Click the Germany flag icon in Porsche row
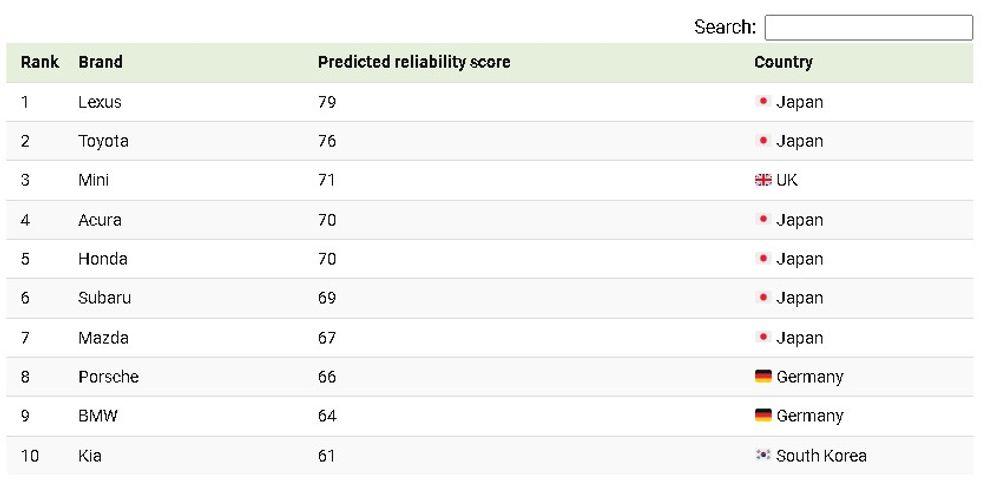Screen dimensions: 1000x501 (x=763, y=377)
